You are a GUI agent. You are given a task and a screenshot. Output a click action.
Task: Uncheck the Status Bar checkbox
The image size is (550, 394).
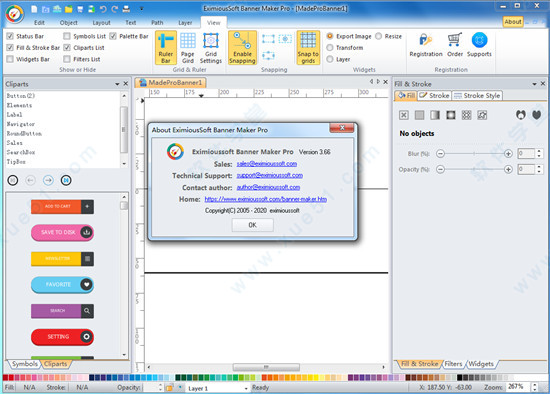point(10,36)
